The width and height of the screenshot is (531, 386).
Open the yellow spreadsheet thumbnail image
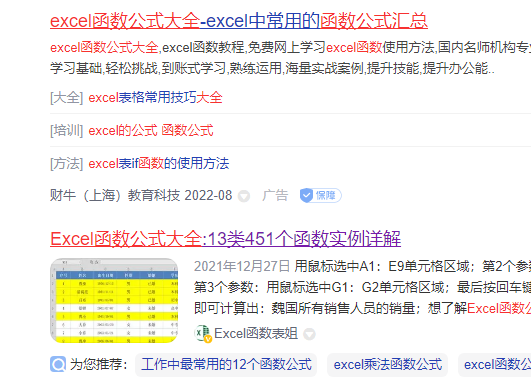pyautogui.click(x=114, y=301)
